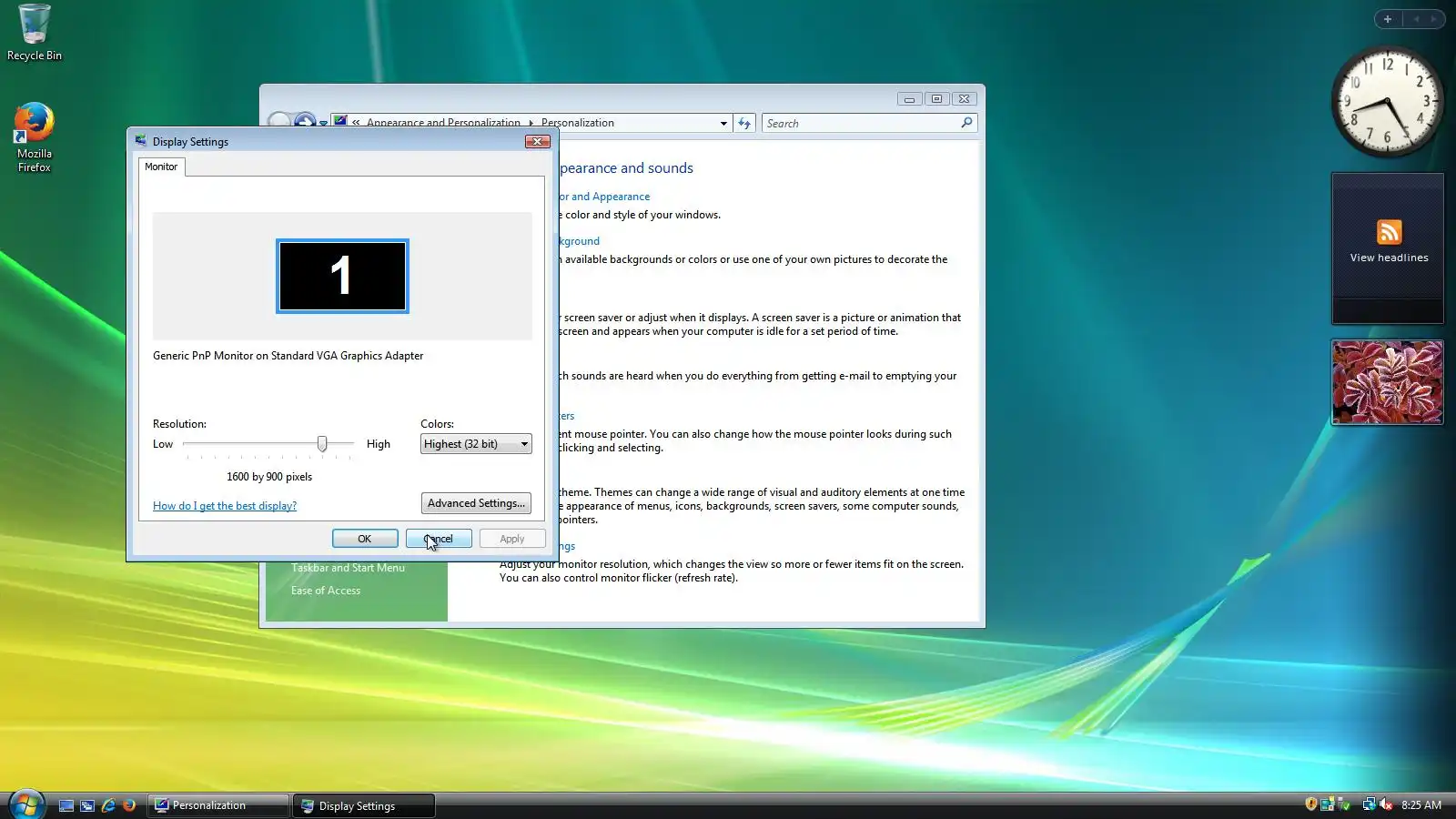Click Switch between windows in Quick Launch

point(87,805)
